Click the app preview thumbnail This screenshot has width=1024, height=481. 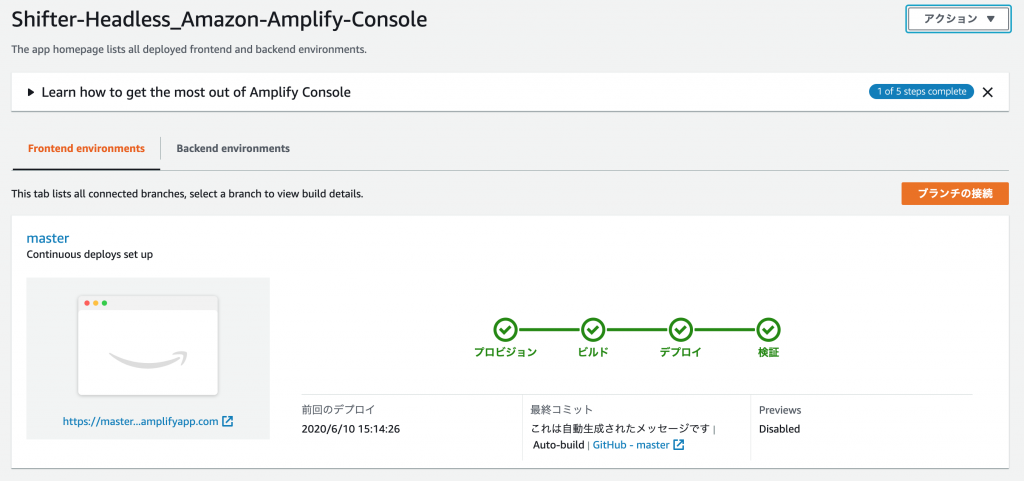[x=148, y=345]
